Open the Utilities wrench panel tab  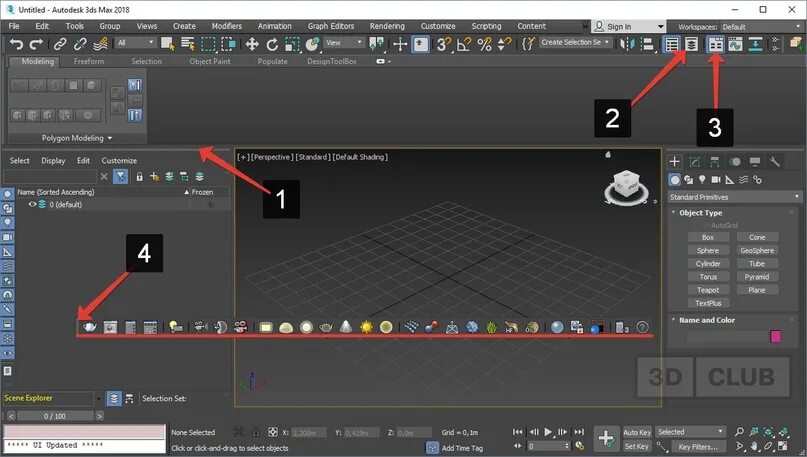775,162
